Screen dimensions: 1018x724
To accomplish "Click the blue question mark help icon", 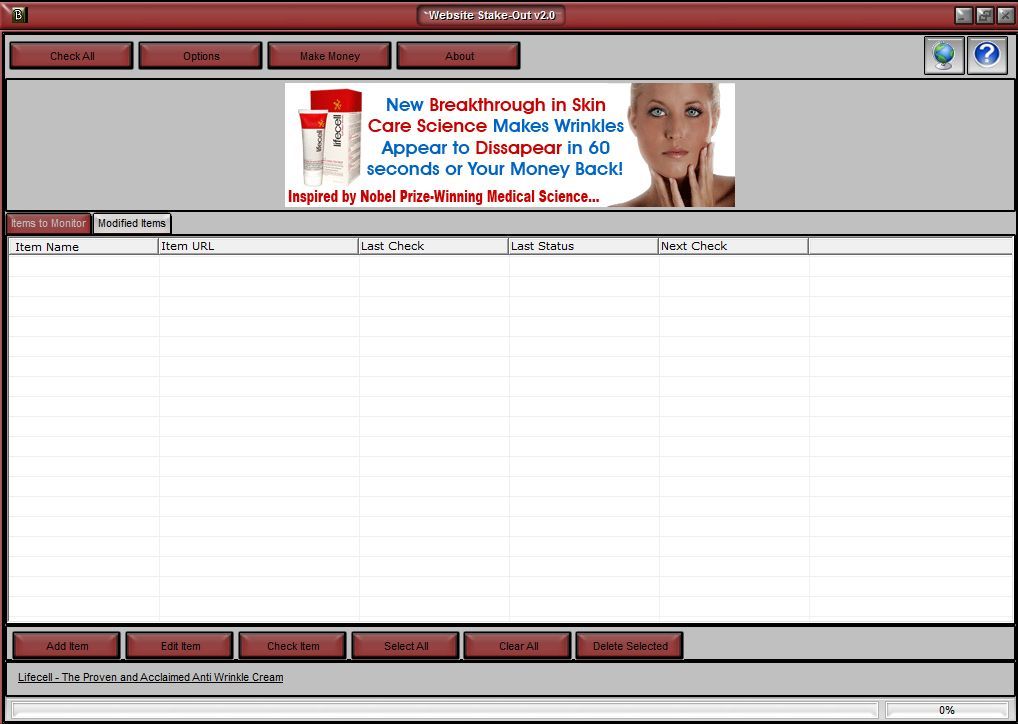I will pyautogui.click(x=987, y=55).
